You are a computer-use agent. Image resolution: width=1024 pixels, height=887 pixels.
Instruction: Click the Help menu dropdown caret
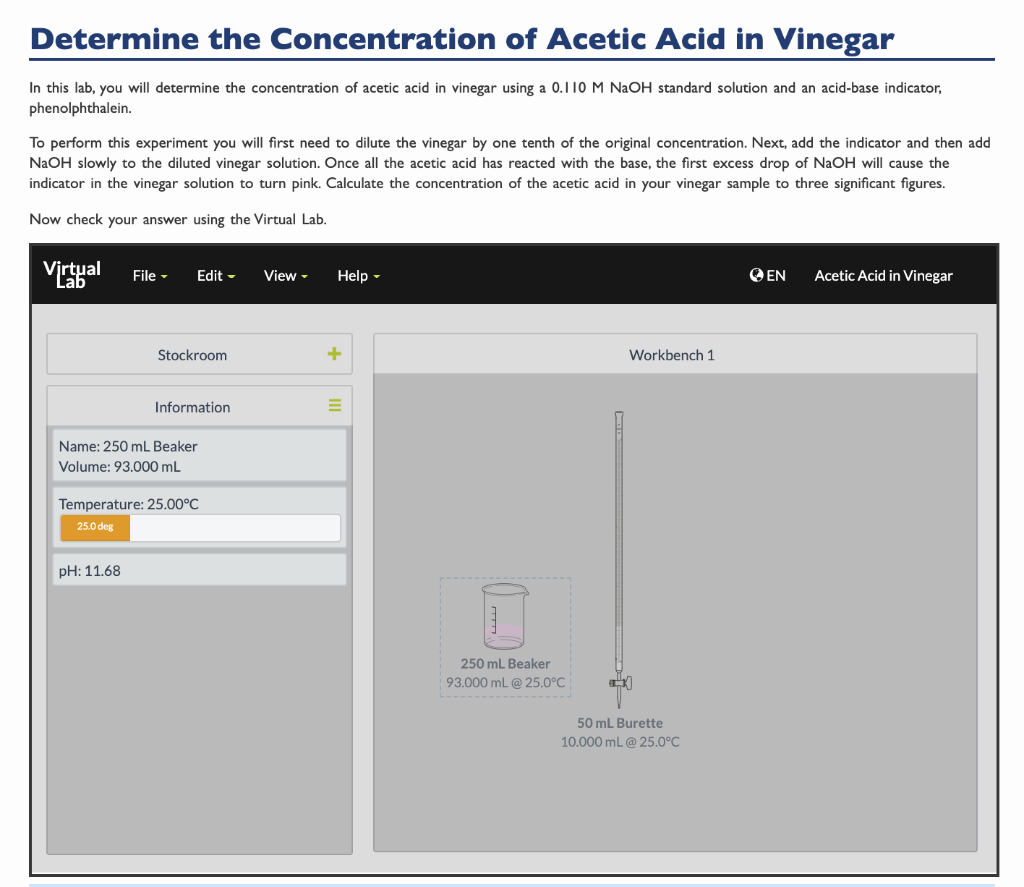pos(376,277)
